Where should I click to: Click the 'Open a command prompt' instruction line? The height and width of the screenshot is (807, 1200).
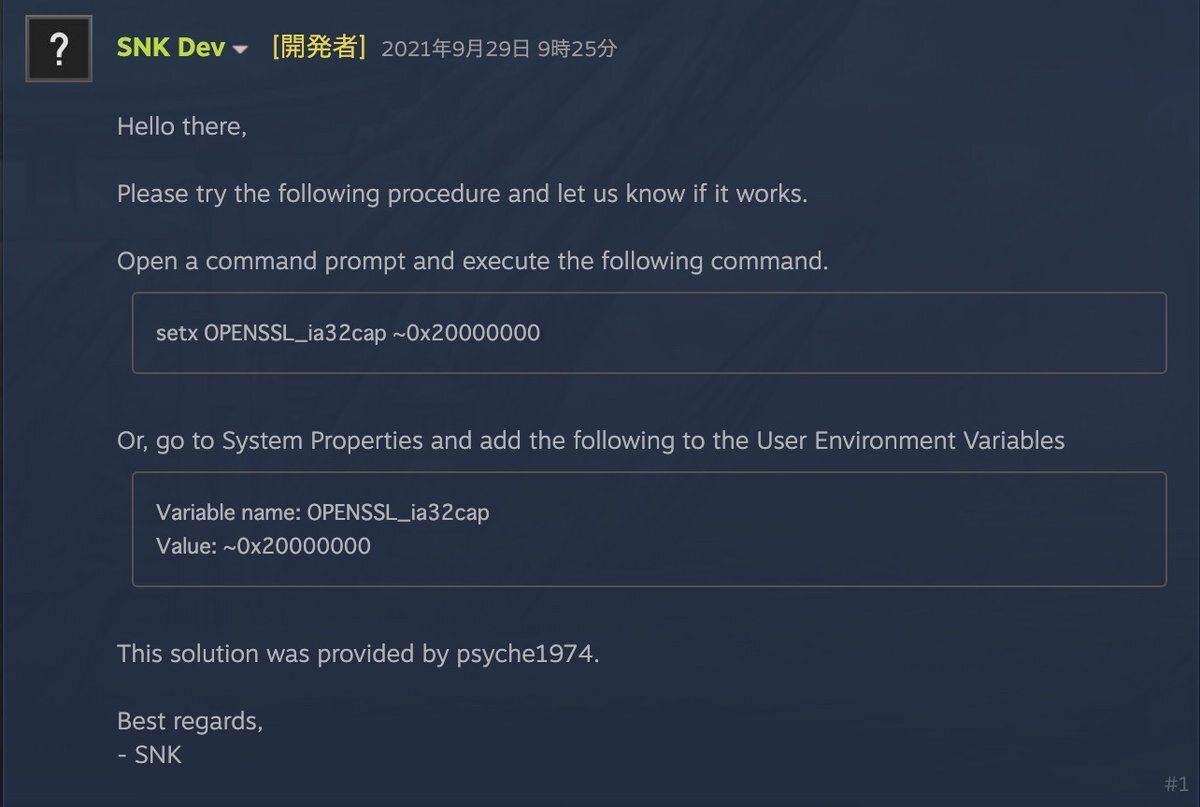472,261
